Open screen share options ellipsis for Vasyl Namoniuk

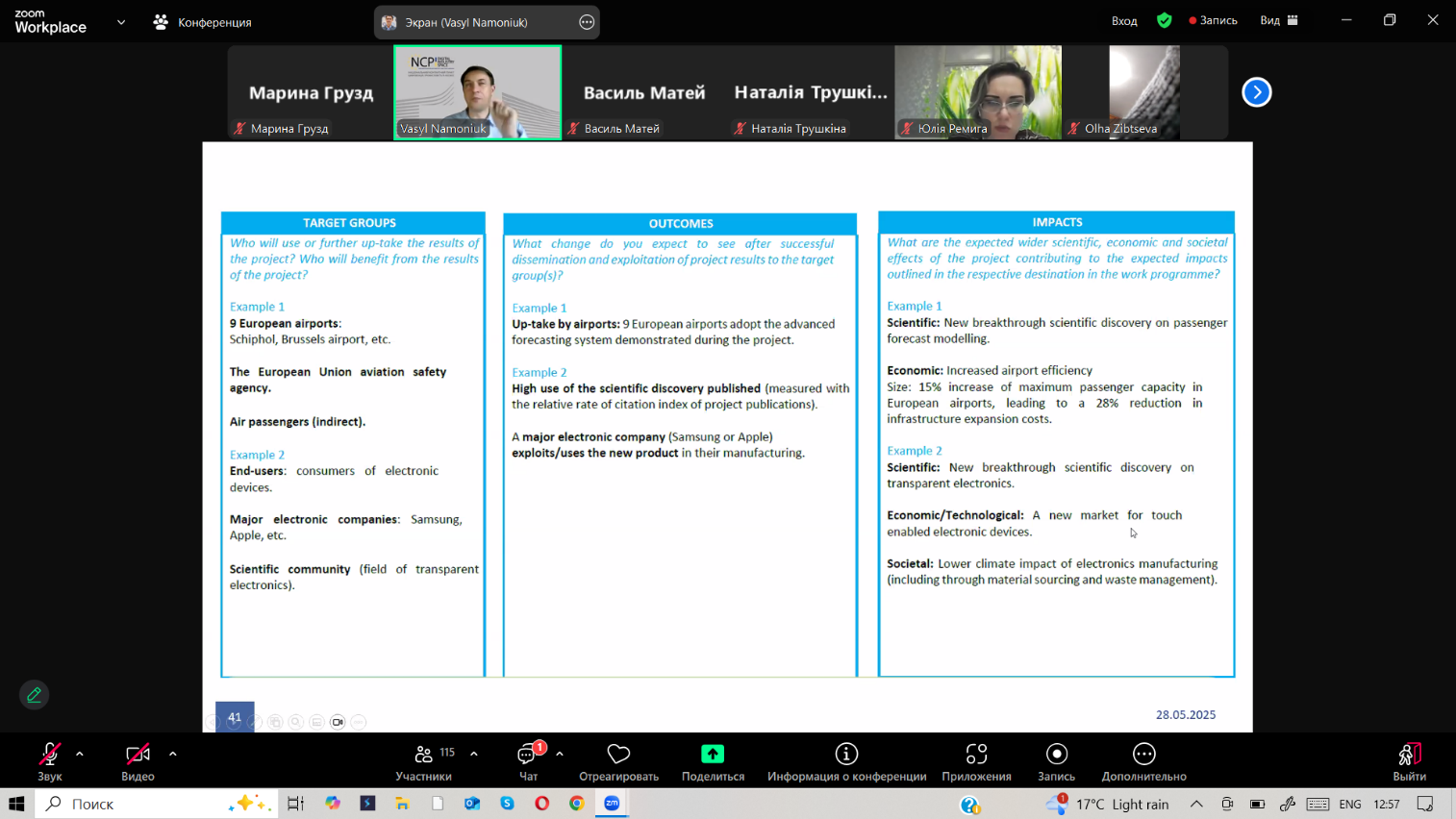tap(587, 22)
